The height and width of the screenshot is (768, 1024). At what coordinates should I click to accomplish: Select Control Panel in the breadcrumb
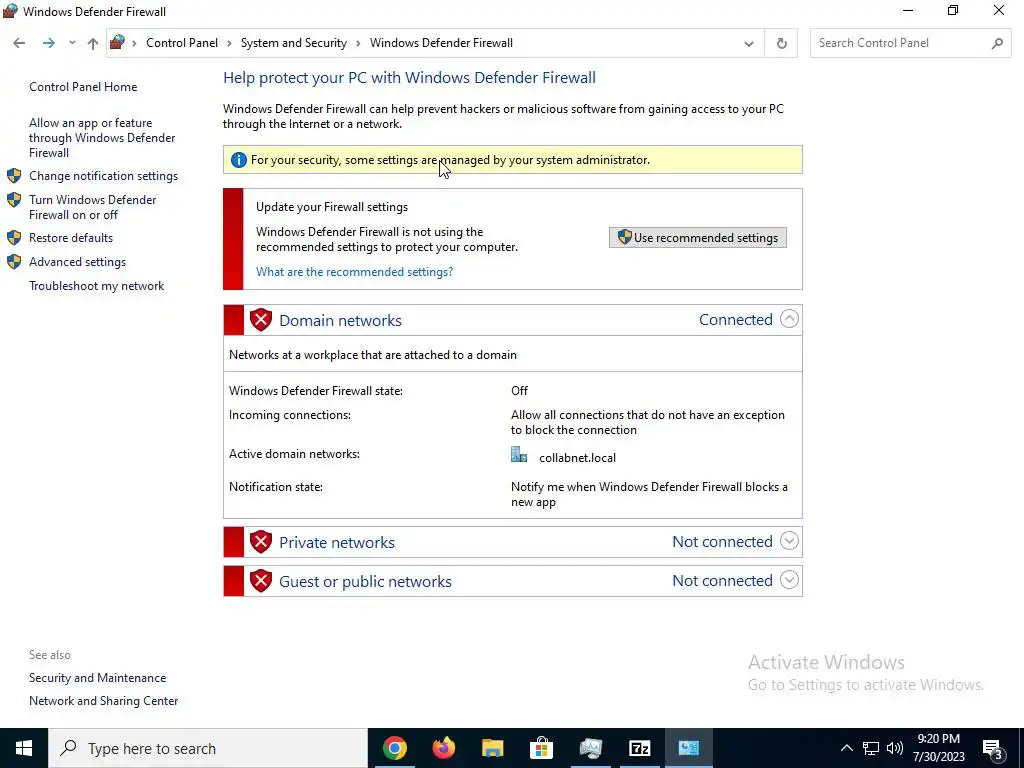pos(182,43)
